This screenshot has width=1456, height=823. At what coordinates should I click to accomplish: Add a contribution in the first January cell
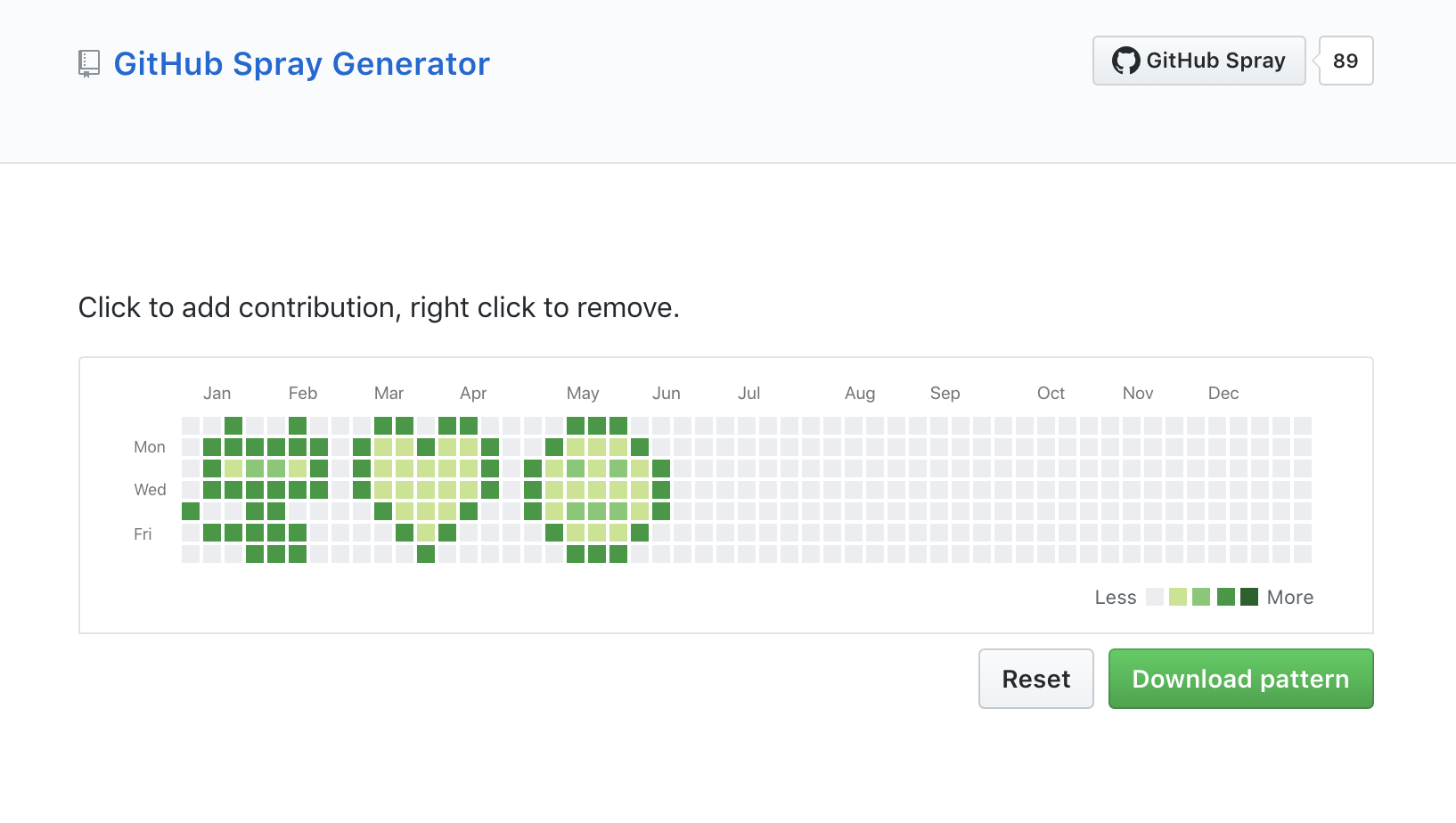190,425
